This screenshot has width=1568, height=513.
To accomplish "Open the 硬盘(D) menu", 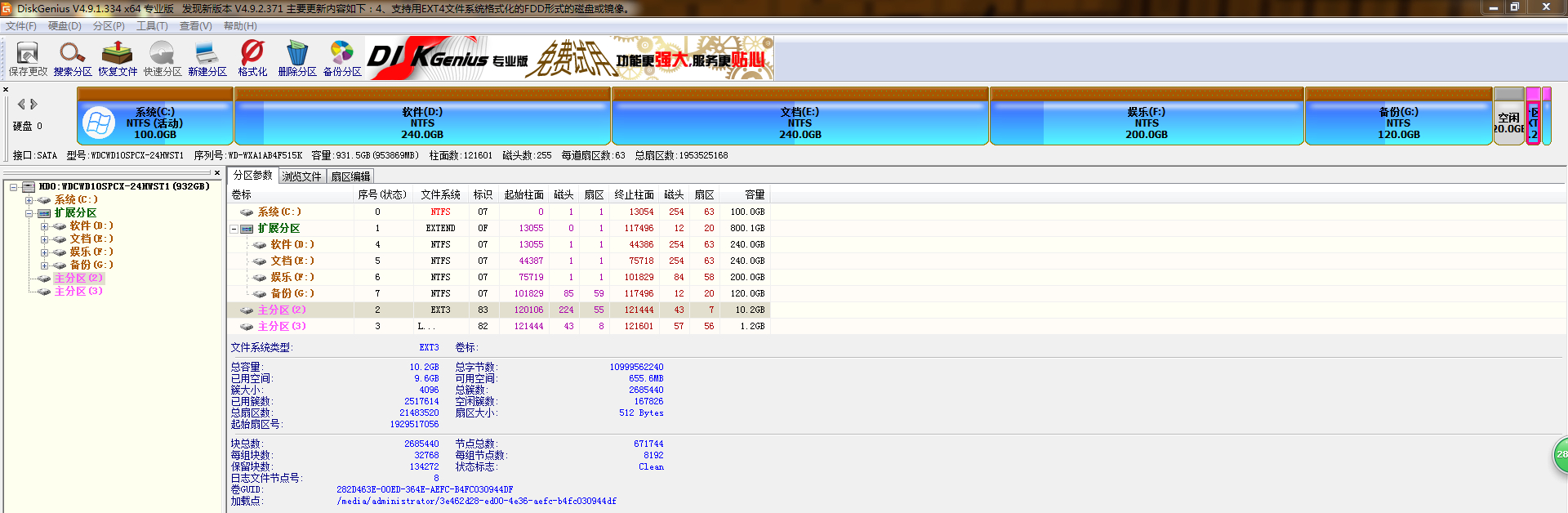I will tap(65, 26).
